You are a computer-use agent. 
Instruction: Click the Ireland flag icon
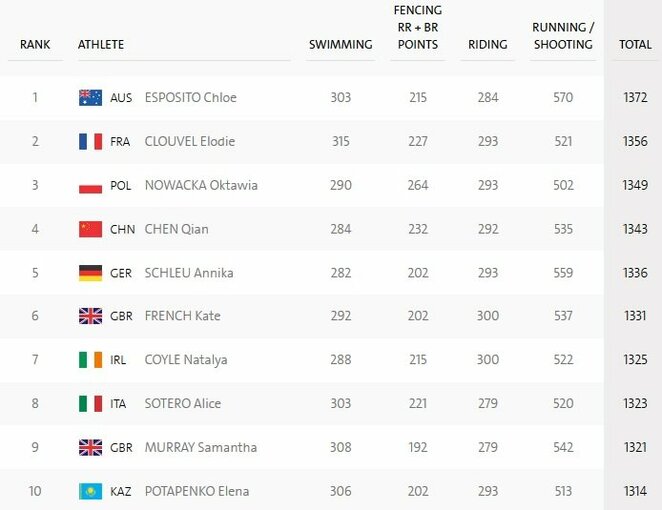click(x=90, y=360)
